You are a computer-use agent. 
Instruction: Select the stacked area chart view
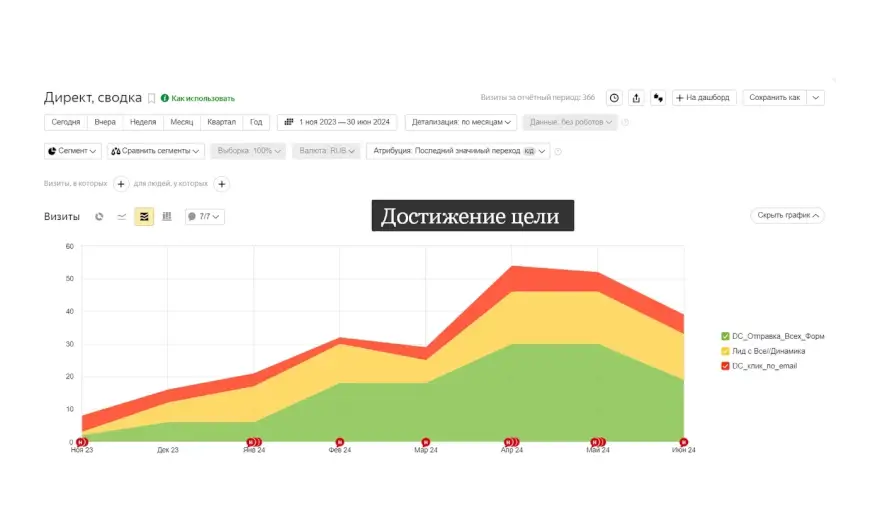tap(144, 216)
